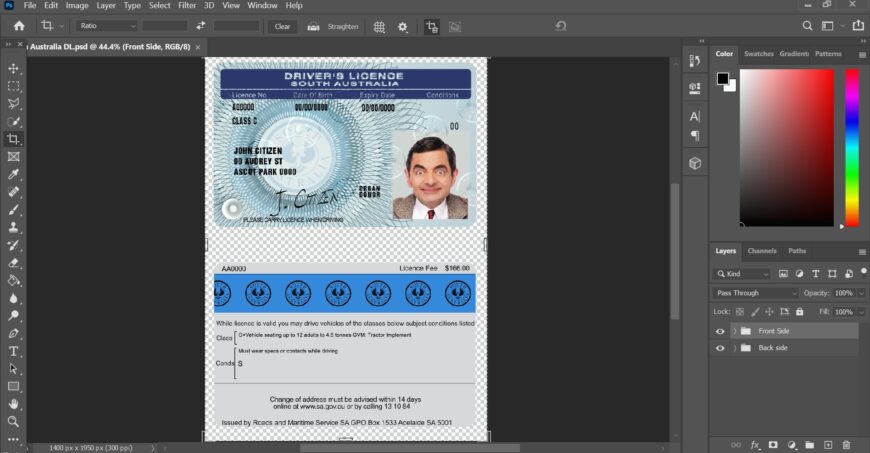
Task: Select the Pen tool
Action: [x=13, y=333]
